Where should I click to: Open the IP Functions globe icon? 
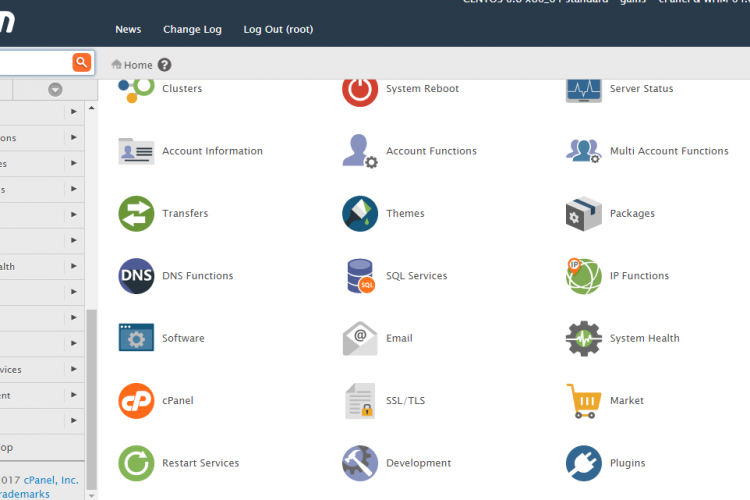click(584, 276)
